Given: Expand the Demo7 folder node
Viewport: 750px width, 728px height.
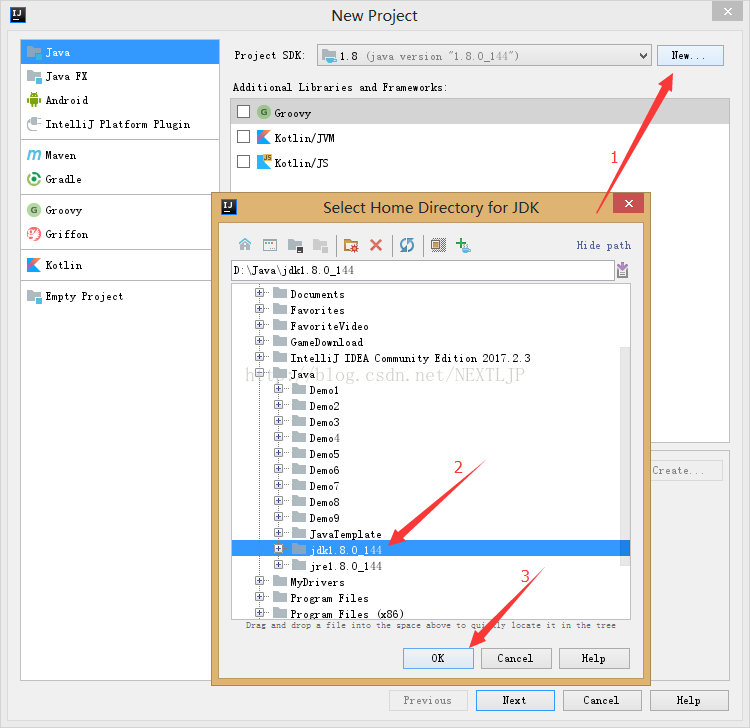Looking at the screenshot, I should (278, 485).
